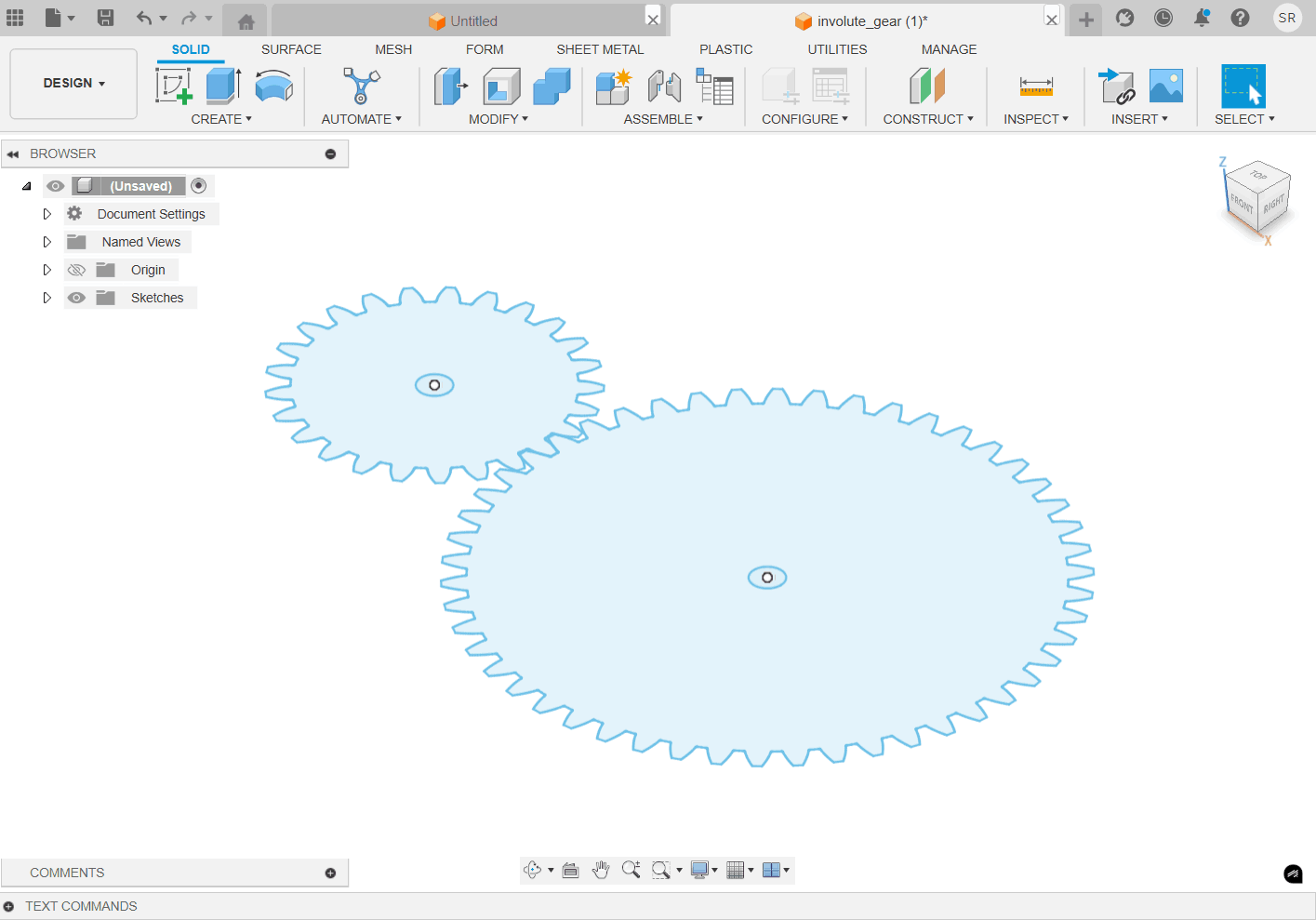The image size is (1316, 920).
Task: Click the New Component icon
Action: pos(614,87)
